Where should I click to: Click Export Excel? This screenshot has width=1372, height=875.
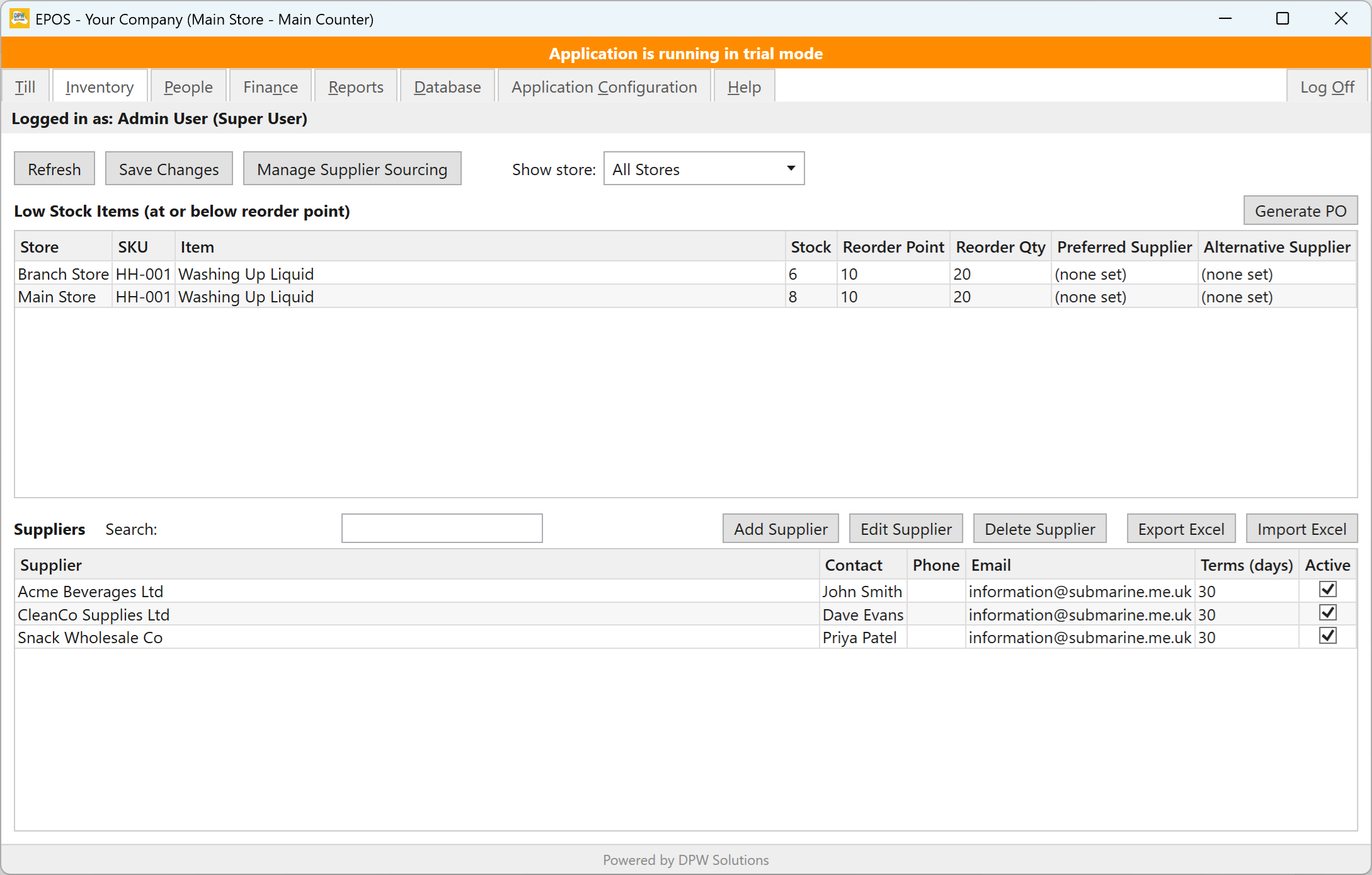1181,529
